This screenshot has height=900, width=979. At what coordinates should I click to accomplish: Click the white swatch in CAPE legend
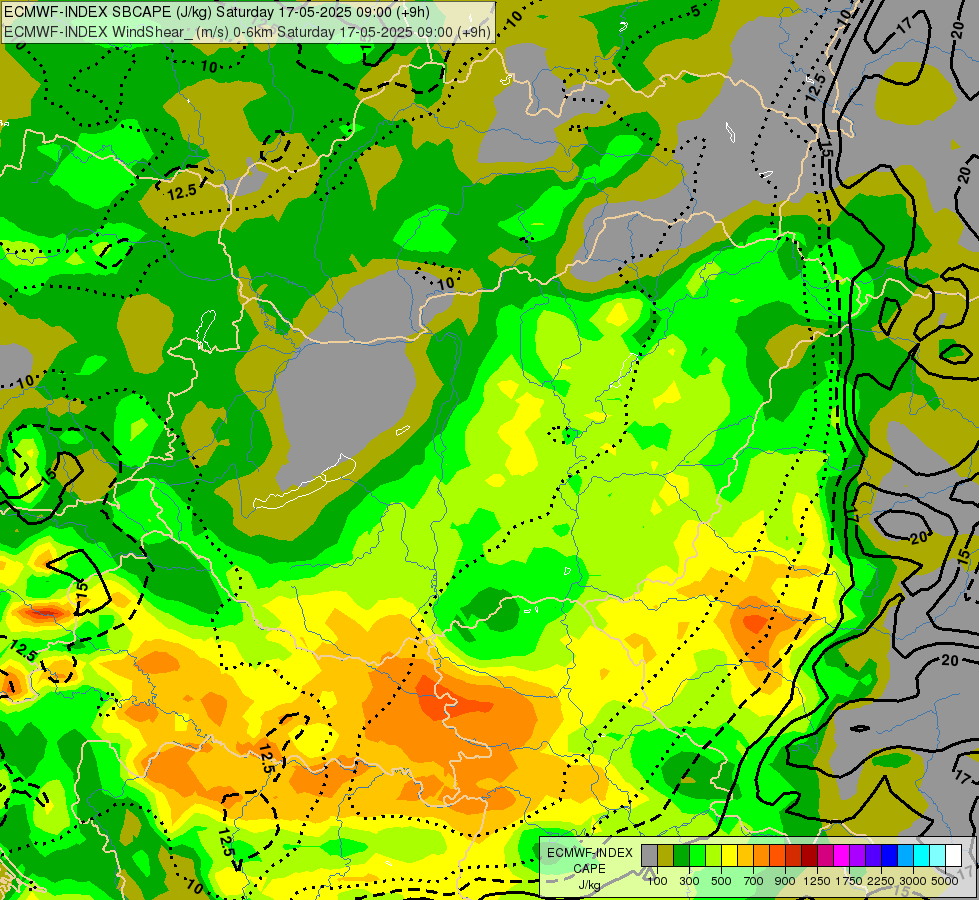(x=953, y=855)
